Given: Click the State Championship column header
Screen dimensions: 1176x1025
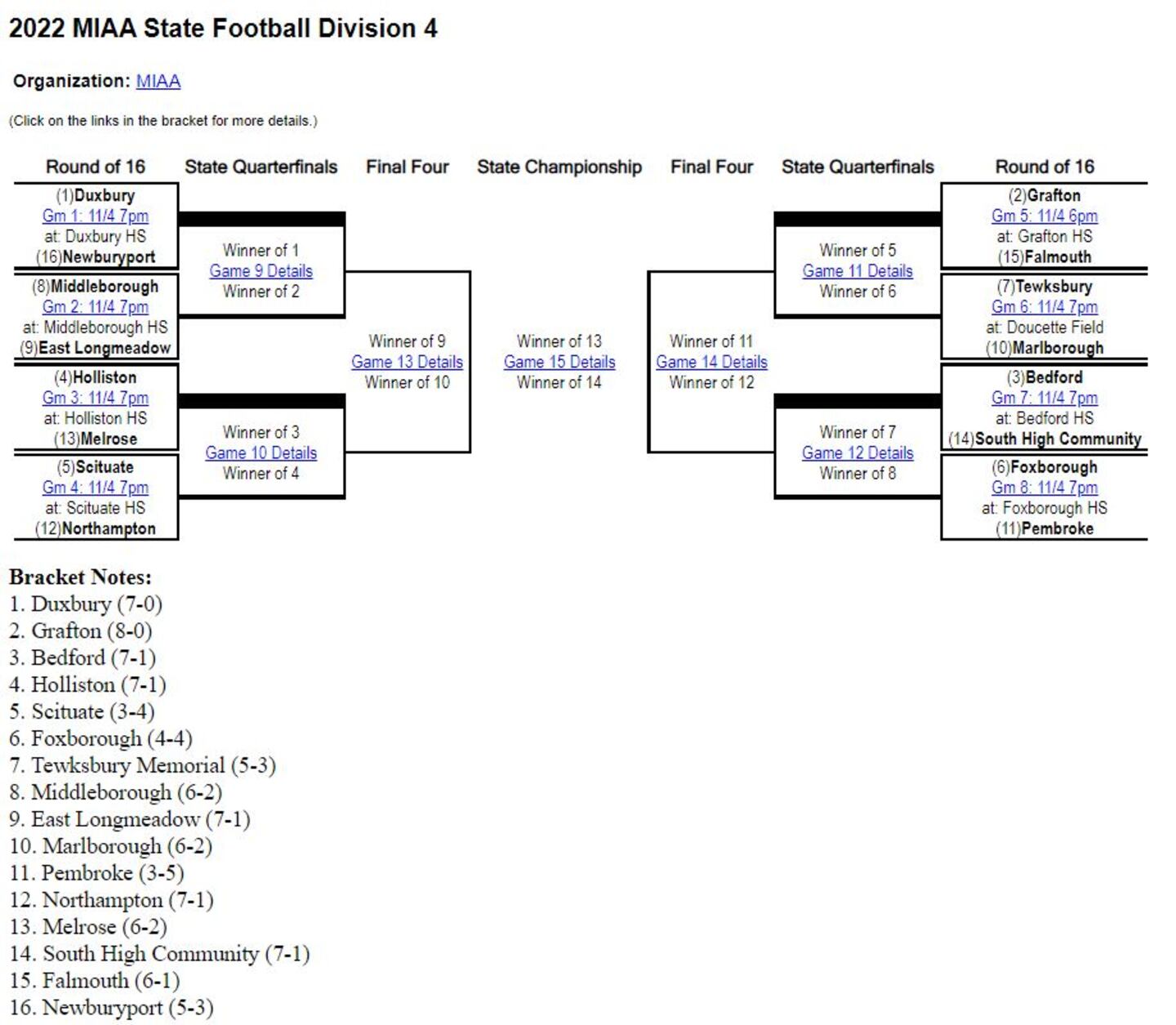Looking at the screenshot, I should [x=559, y=167].
